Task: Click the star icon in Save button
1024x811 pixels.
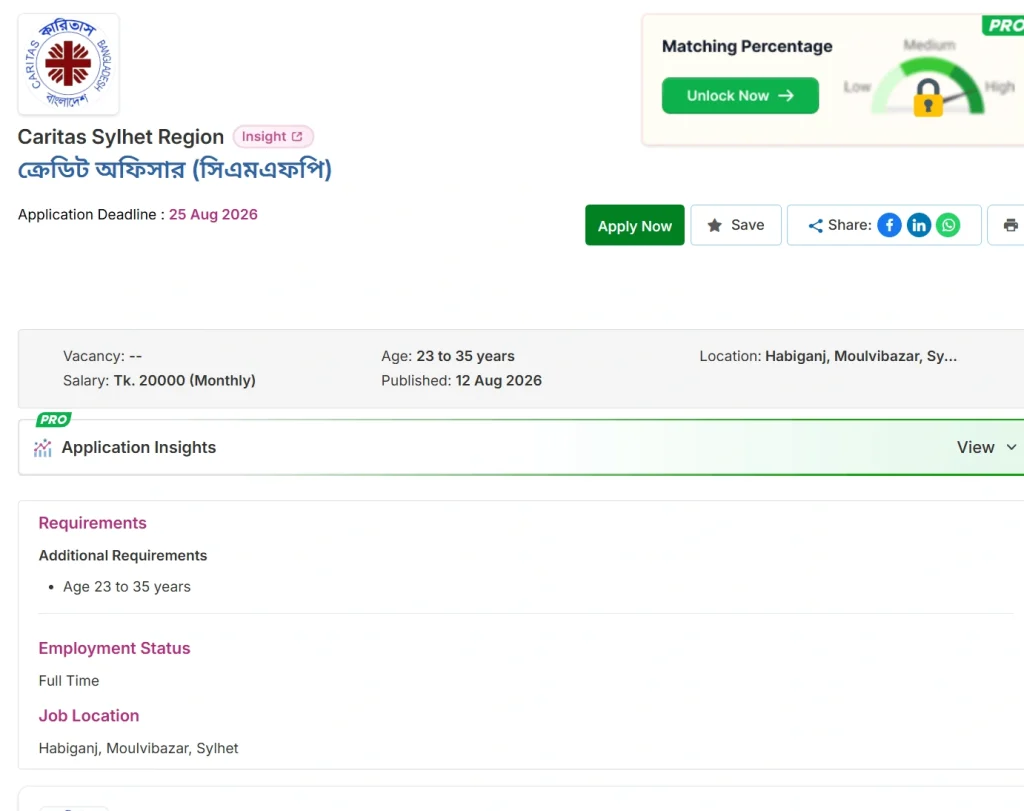Action: (x=714, y=225)
